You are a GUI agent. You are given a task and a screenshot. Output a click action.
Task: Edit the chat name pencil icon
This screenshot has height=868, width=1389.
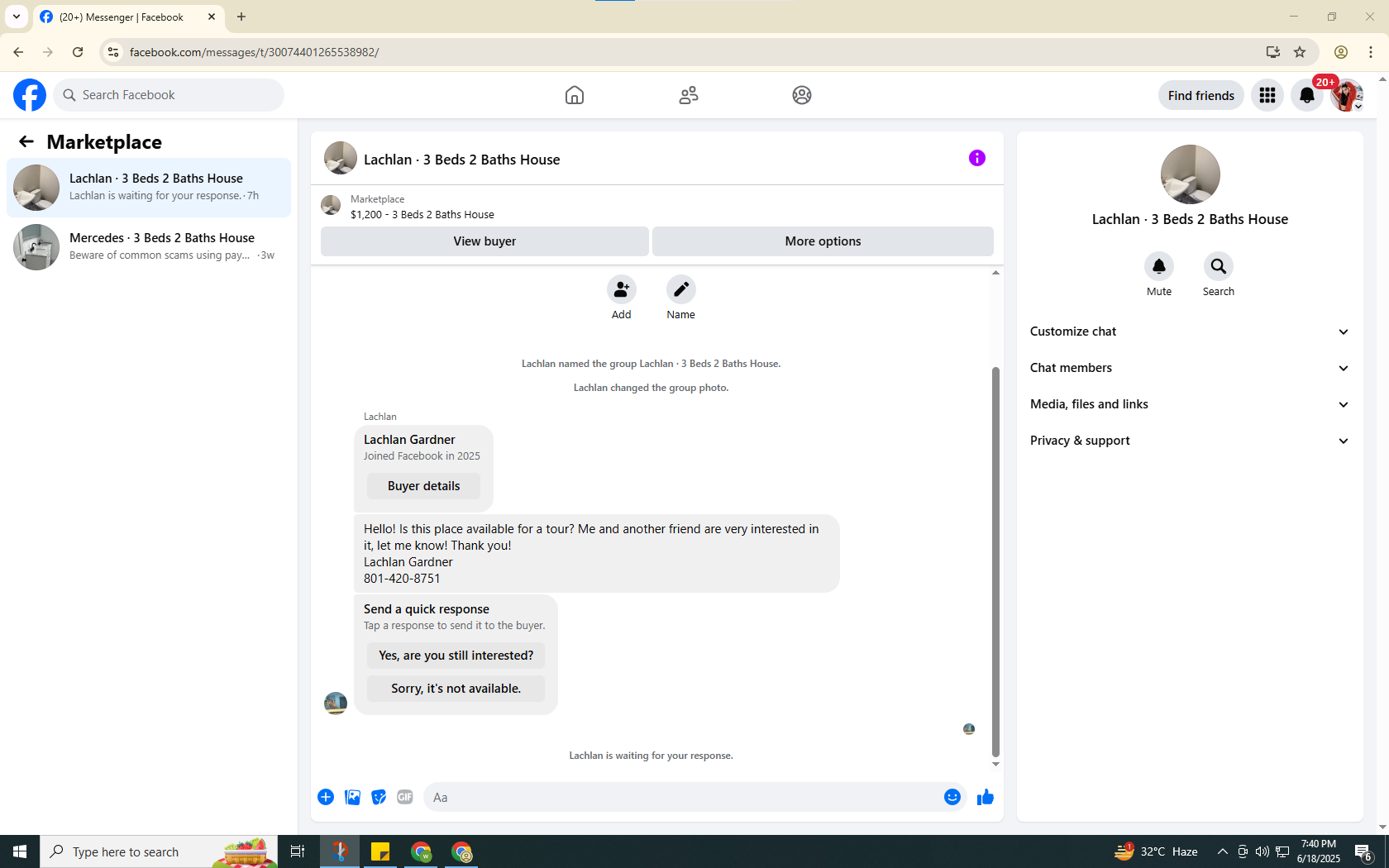coord(681,289)
